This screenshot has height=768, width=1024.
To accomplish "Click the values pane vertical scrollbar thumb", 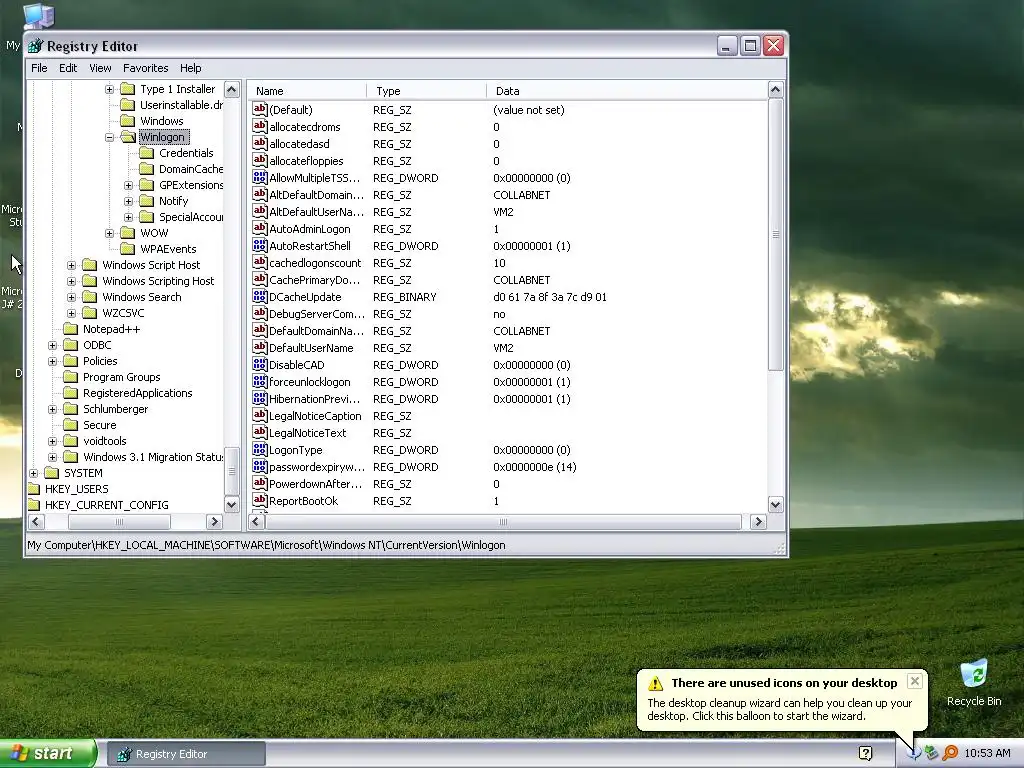I will [775, 235].
